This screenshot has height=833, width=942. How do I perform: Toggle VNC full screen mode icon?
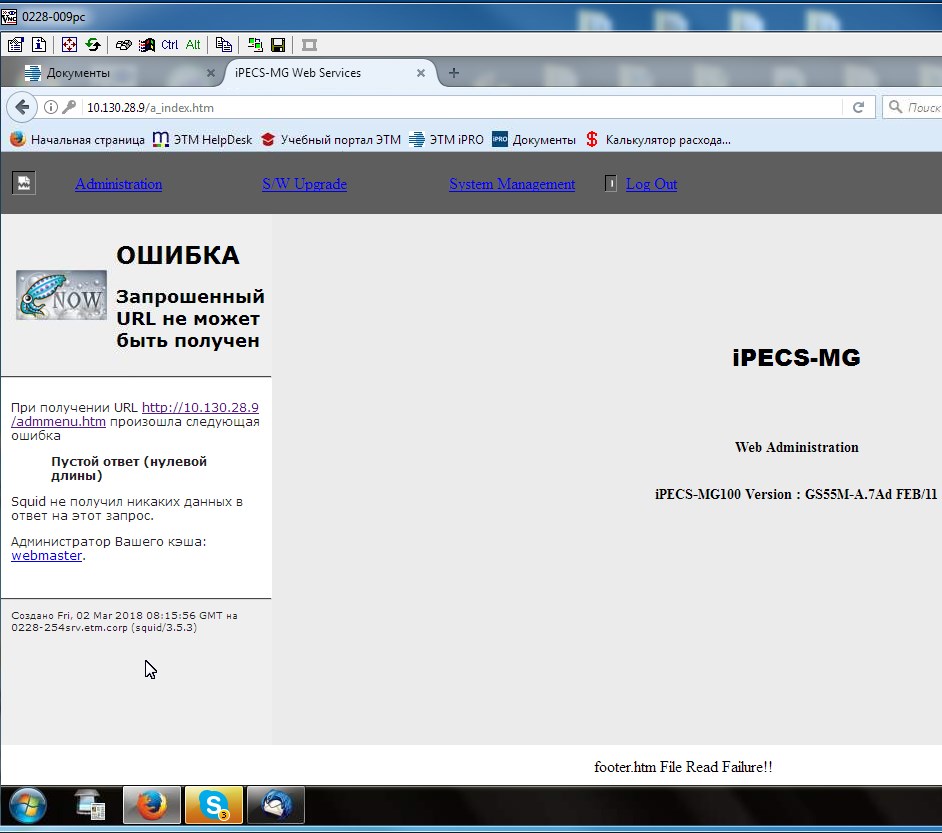point(69,45)
